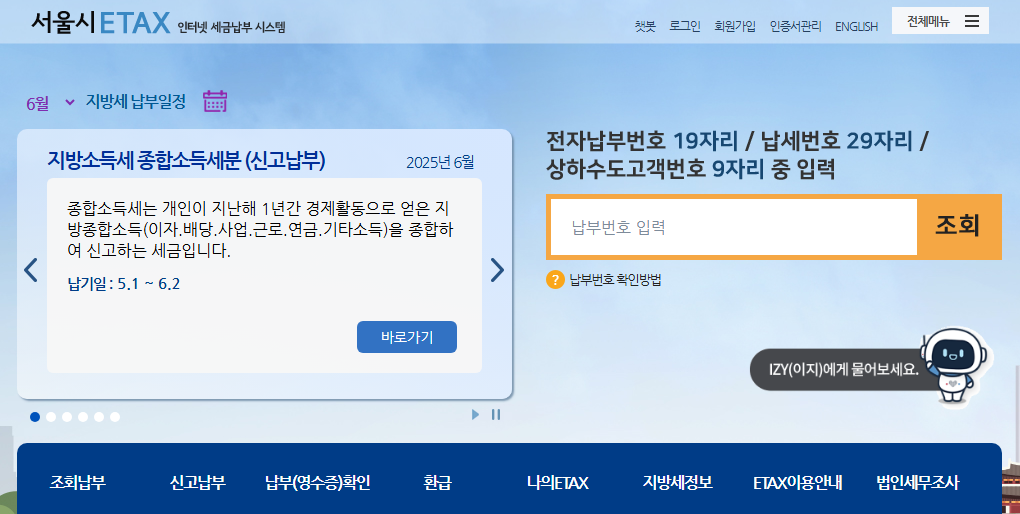This screenshot has height=514, width=1020.
Task: Click the 지방세 납부일정 heading
Action: point(136,101)
